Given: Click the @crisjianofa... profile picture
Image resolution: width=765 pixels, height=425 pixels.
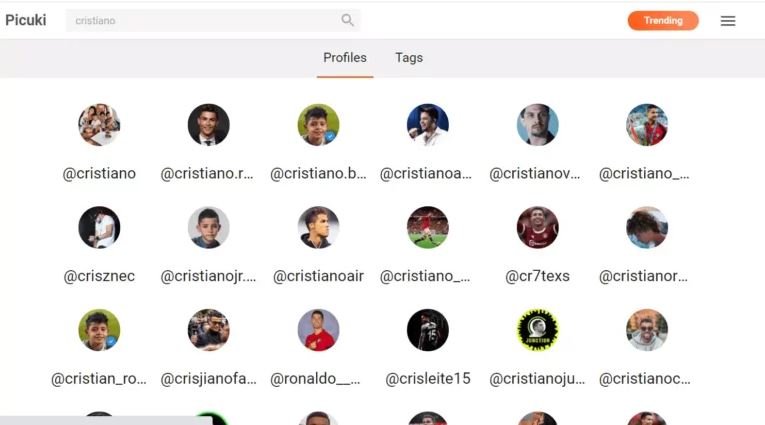Looking at the screenshot, I should (209, 330).
